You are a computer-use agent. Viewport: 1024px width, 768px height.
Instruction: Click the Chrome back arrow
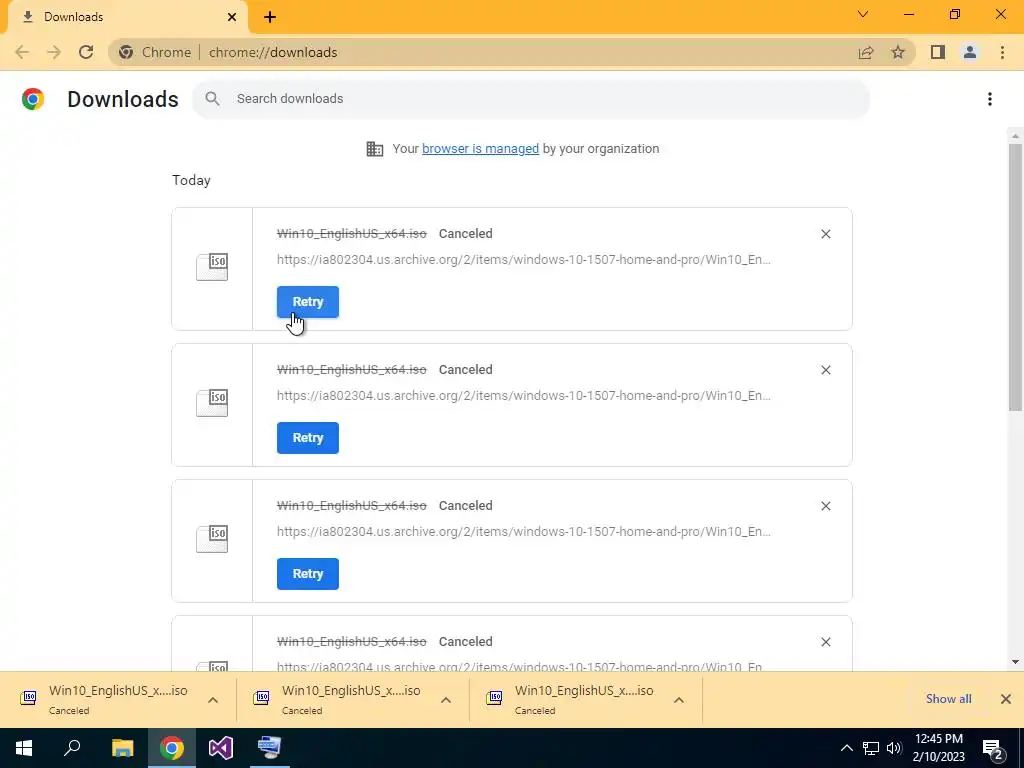[x=22, y=52]
